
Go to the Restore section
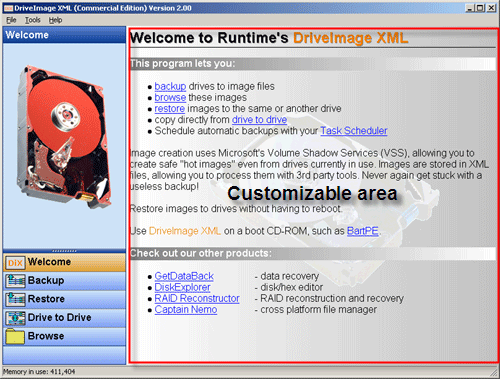pos(64,299)
